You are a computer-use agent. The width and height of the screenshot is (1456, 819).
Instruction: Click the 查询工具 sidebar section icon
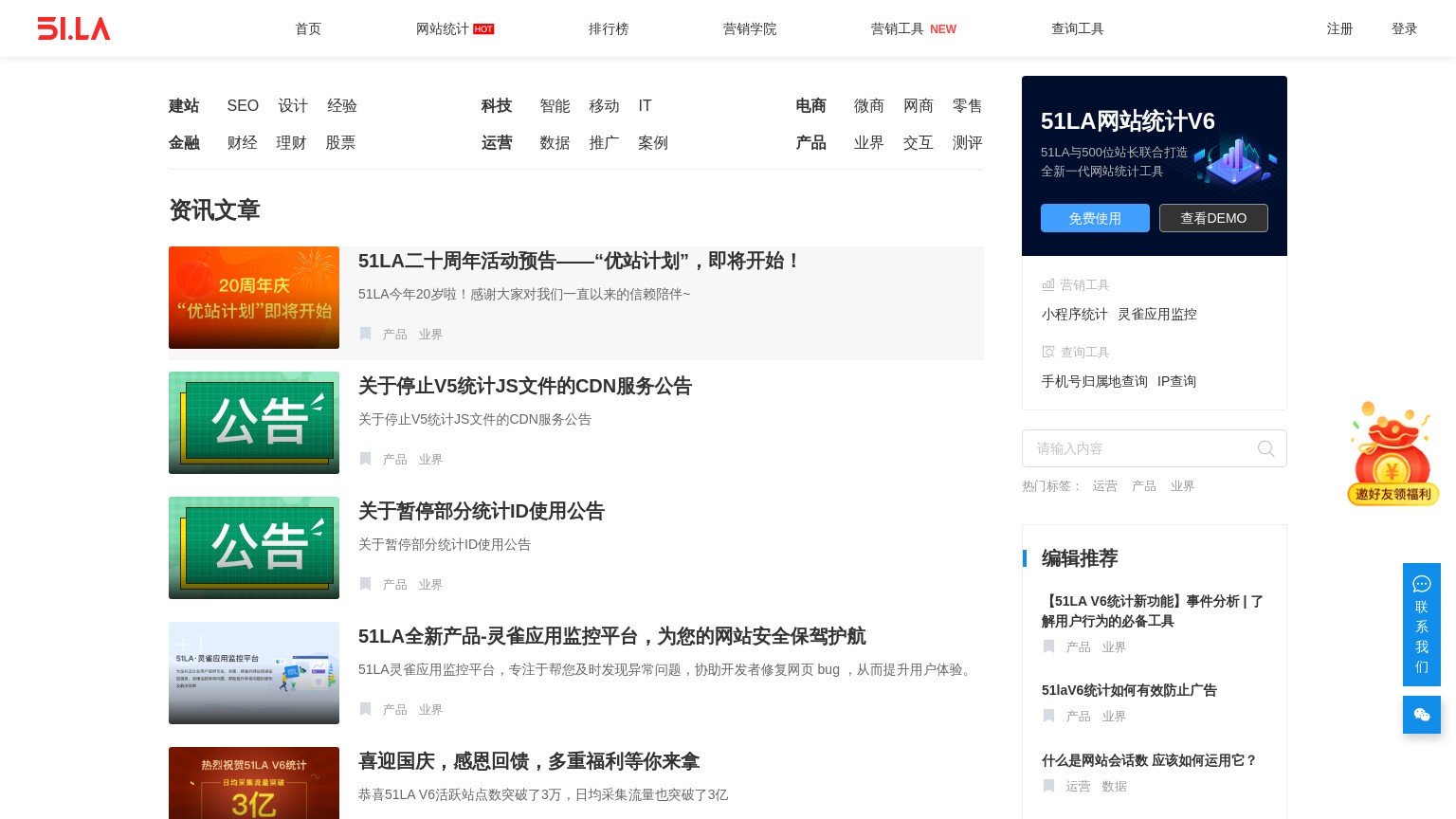click(1048, 352)
